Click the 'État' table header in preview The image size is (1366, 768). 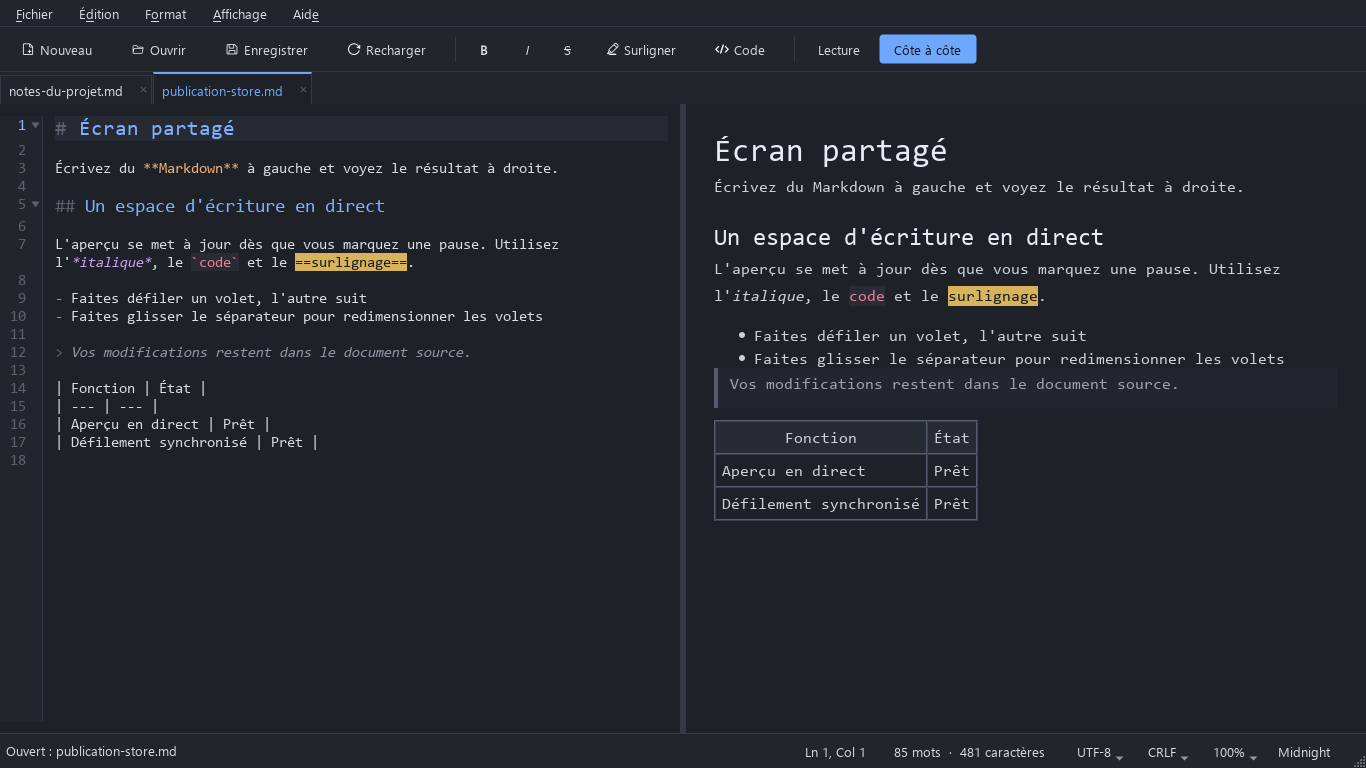pyautogui.click(x=952, y=438)
